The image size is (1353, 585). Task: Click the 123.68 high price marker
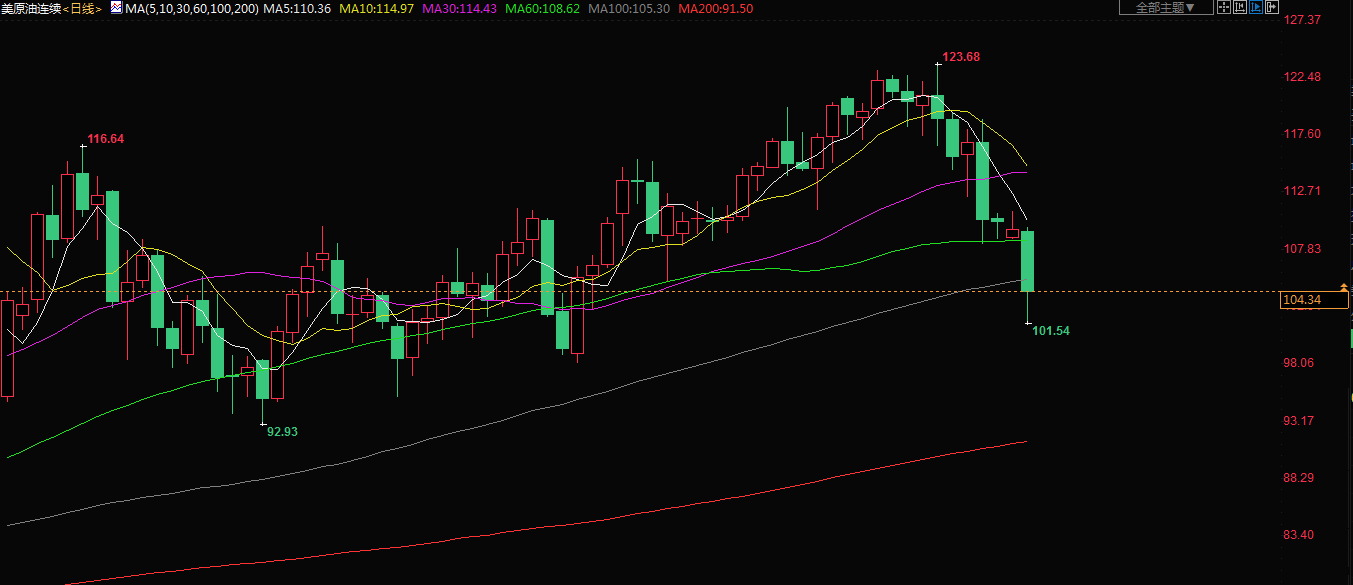pyautogui.click(x=961, y=57)
